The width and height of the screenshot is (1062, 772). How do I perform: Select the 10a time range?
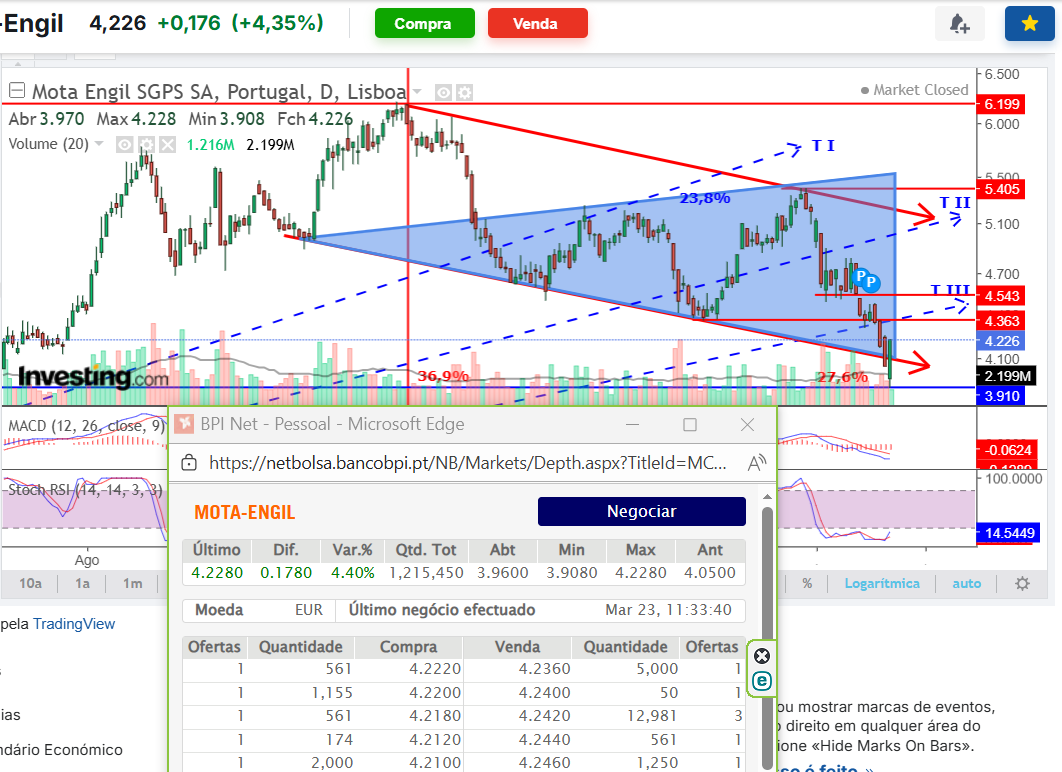[x=30, y=583]
